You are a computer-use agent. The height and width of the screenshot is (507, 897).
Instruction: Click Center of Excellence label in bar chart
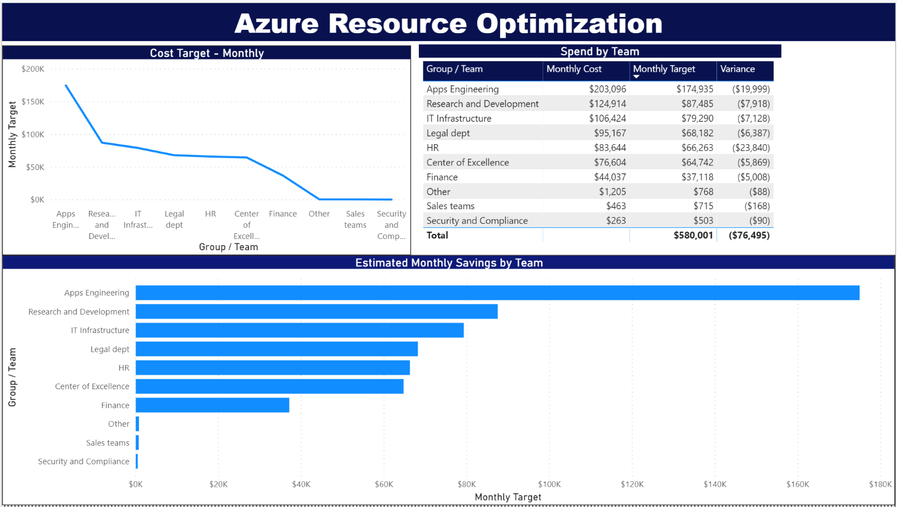coord(92,386)
